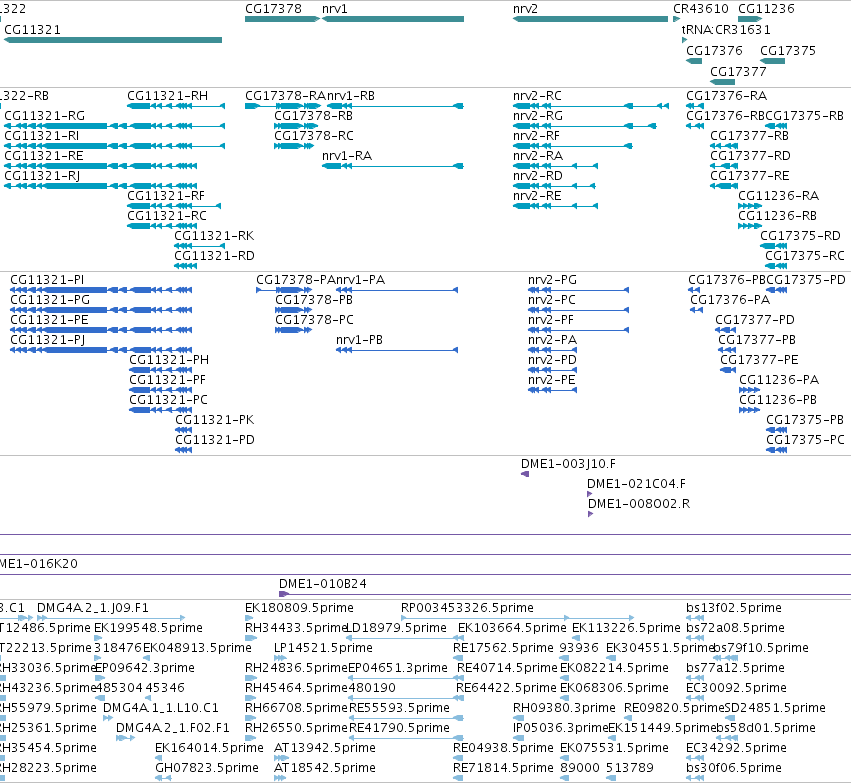
Task: Click transcript nrv2-RC
Action: 537,96
